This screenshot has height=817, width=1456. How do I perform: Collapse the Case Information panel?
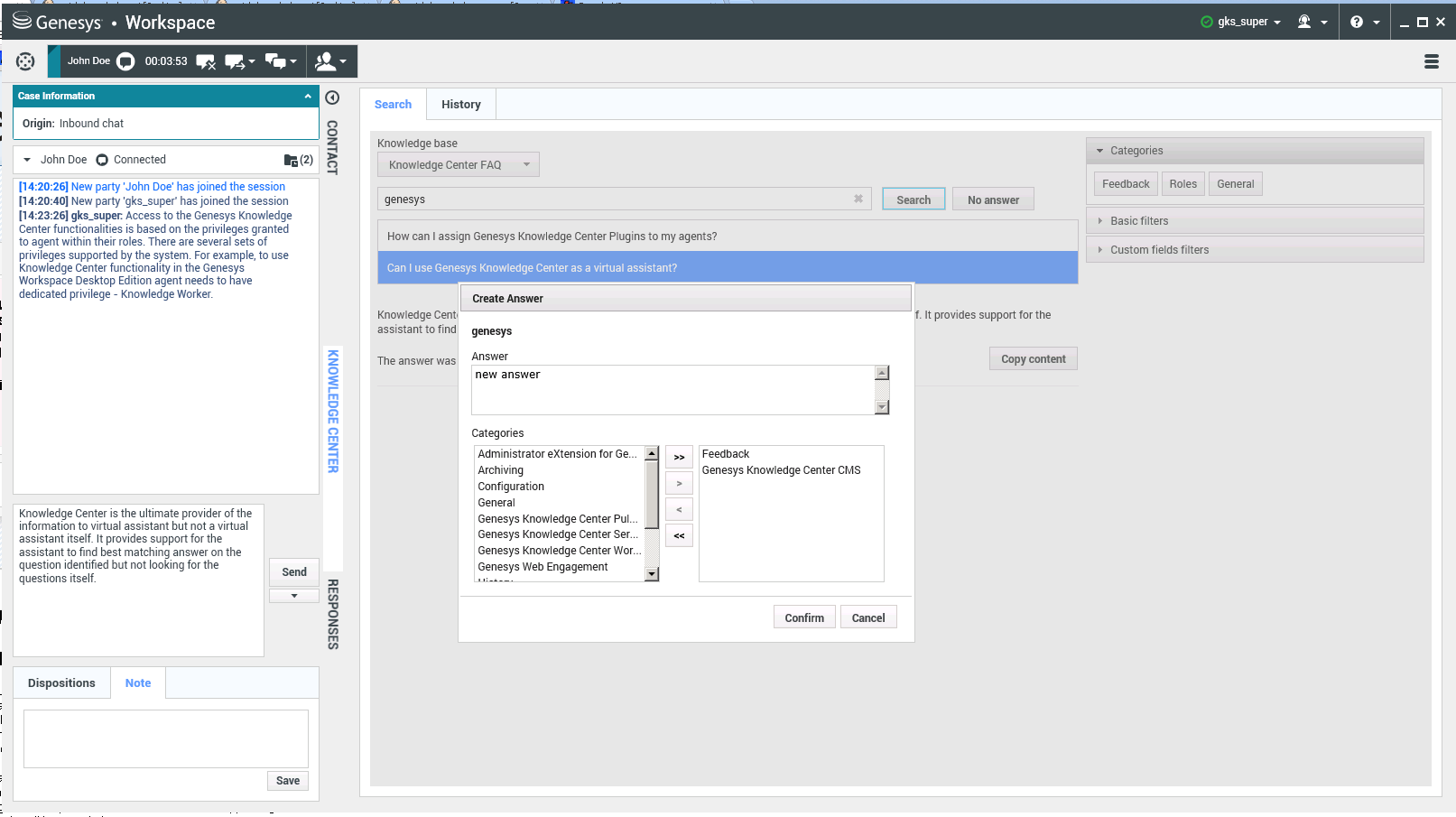tap(308, 96)
